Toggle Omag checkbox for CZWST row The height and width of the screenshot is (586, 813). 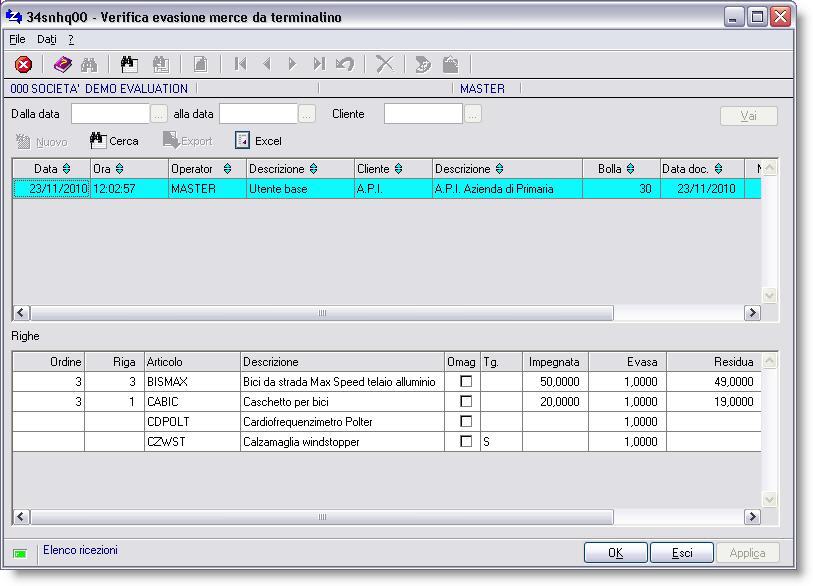coord(465,442)
